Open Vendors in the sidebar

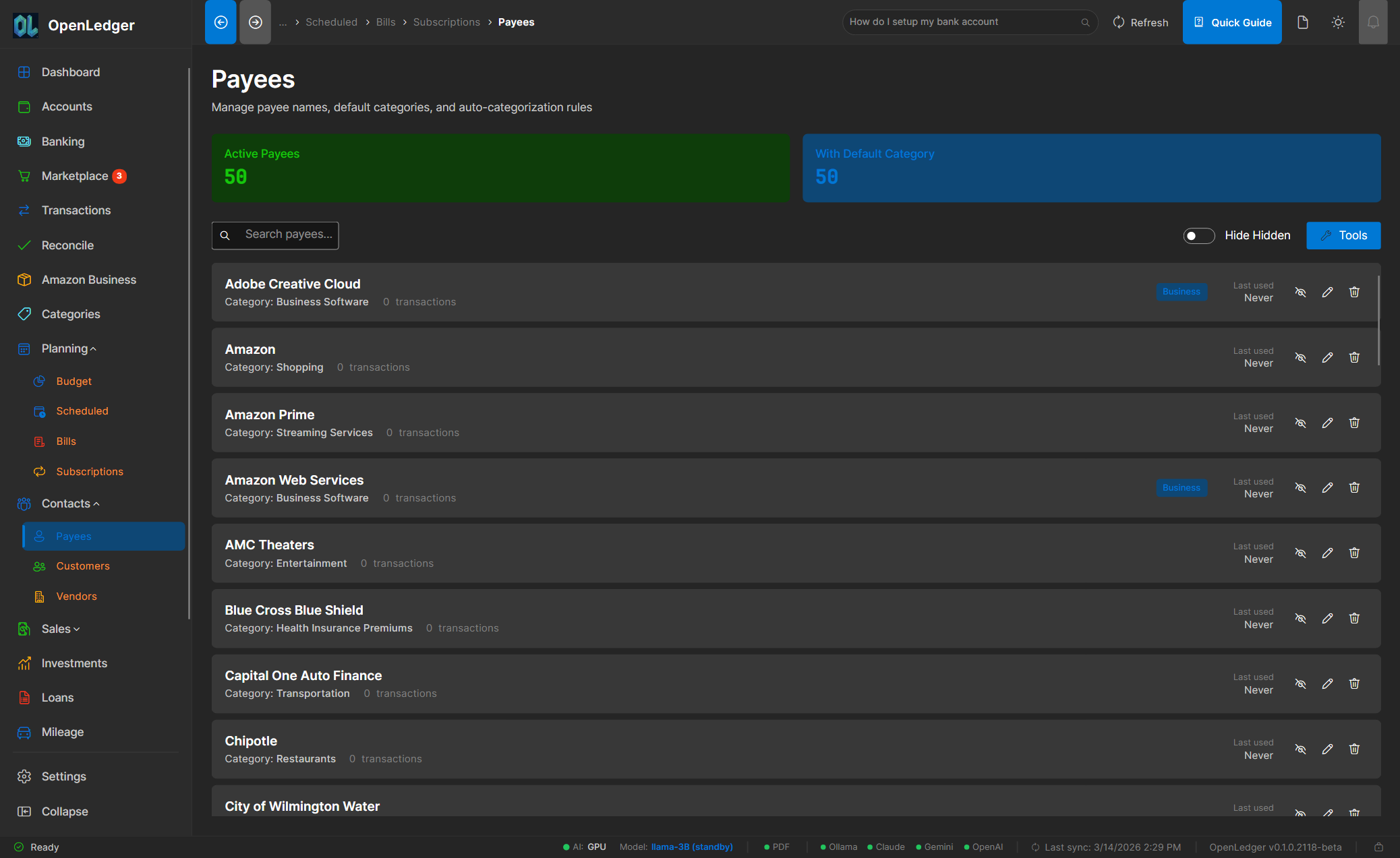(x=76, y=596)
